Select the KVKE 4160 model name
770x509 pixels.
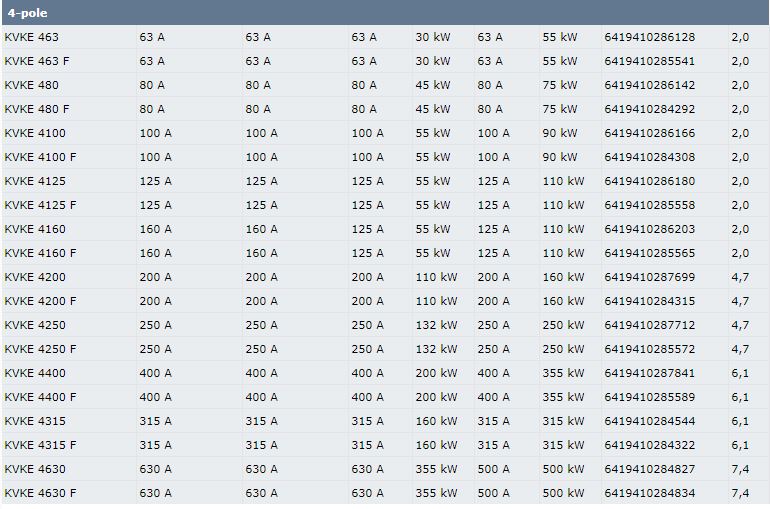pyautogui.click(x=35, y=230)
